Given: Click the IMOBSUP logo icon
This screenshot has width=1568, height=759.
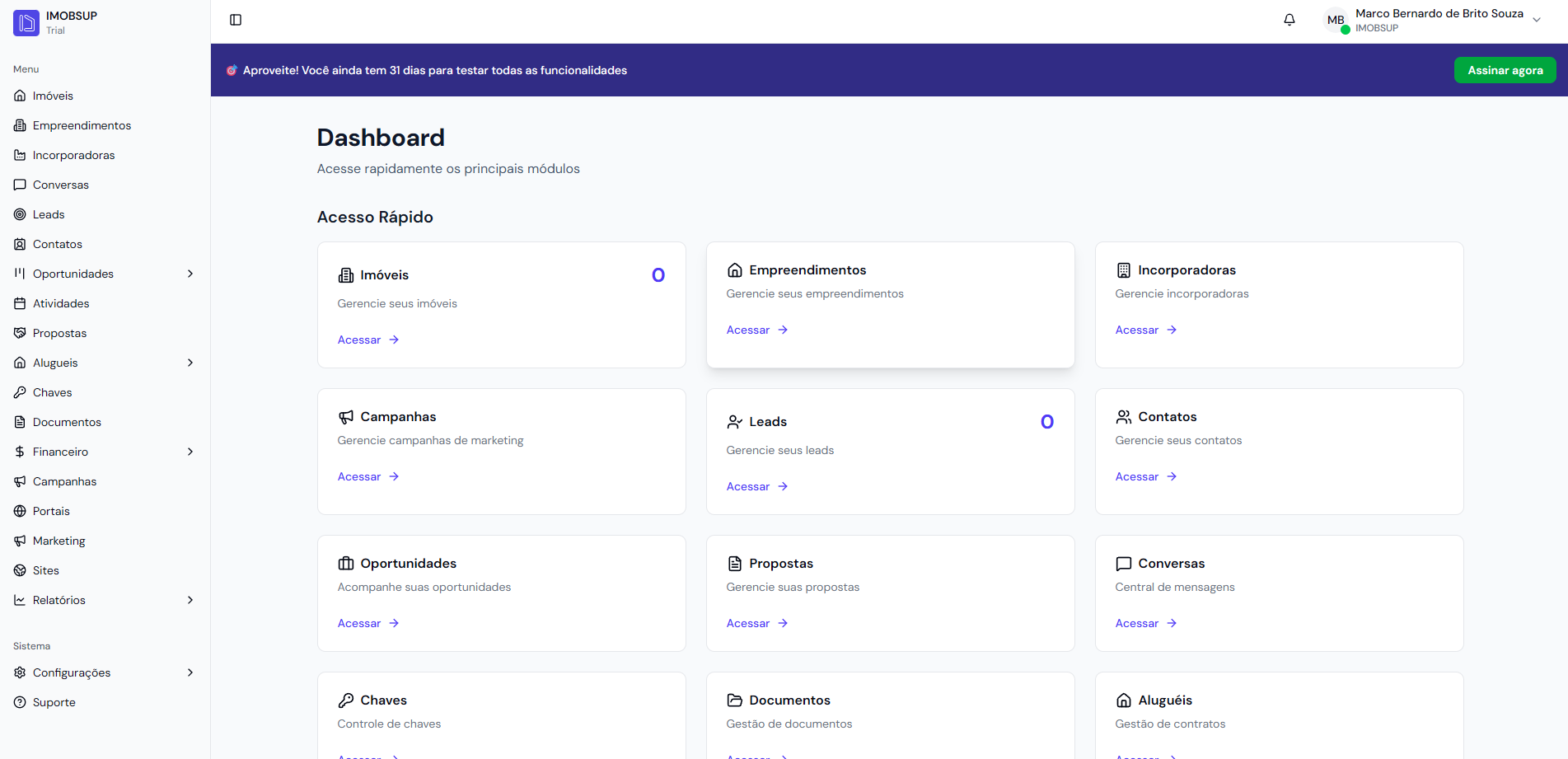Looking at the screenshot, I should (x=26, y=22).
